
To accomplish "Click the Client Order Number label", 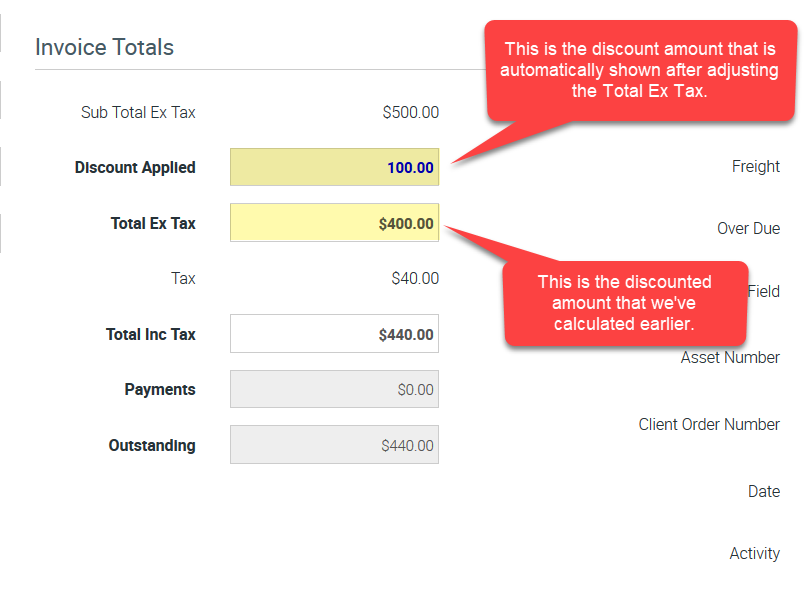I will coord(709,424).
